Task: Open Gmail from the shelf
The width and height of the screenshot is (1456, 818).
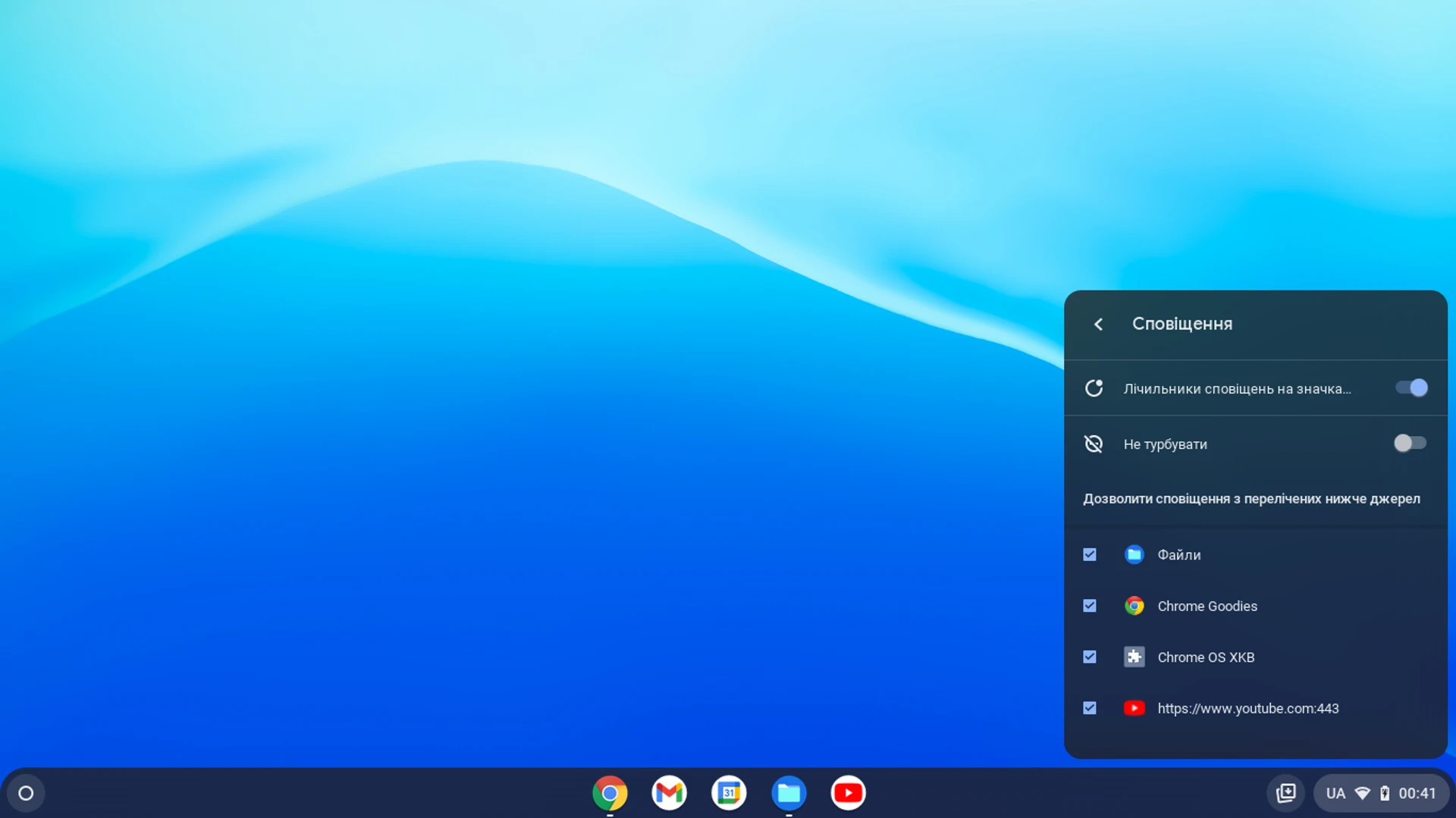Action: [x=670, y=793]
